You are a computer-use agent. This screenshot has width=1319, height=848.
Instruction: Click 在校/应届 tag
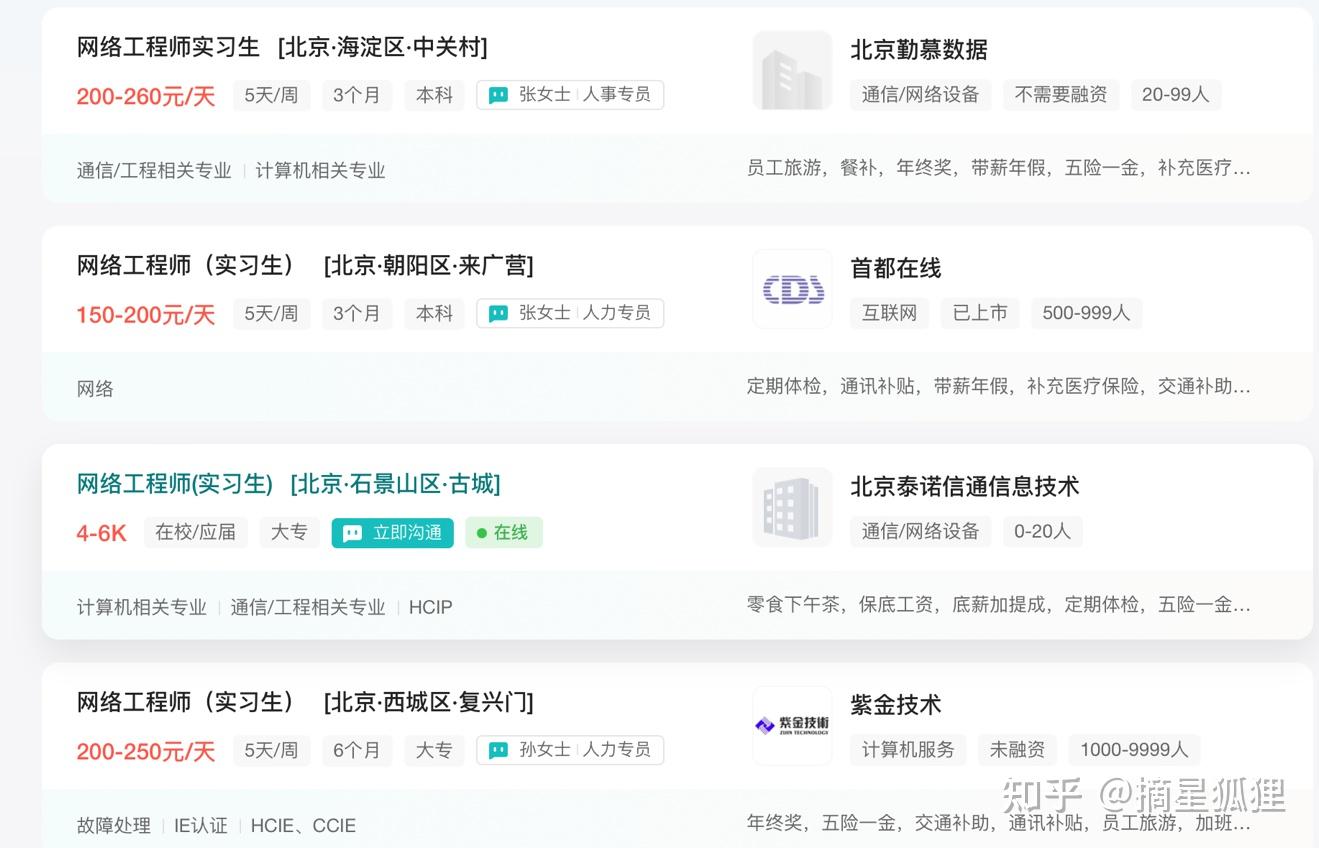(196, 532)
